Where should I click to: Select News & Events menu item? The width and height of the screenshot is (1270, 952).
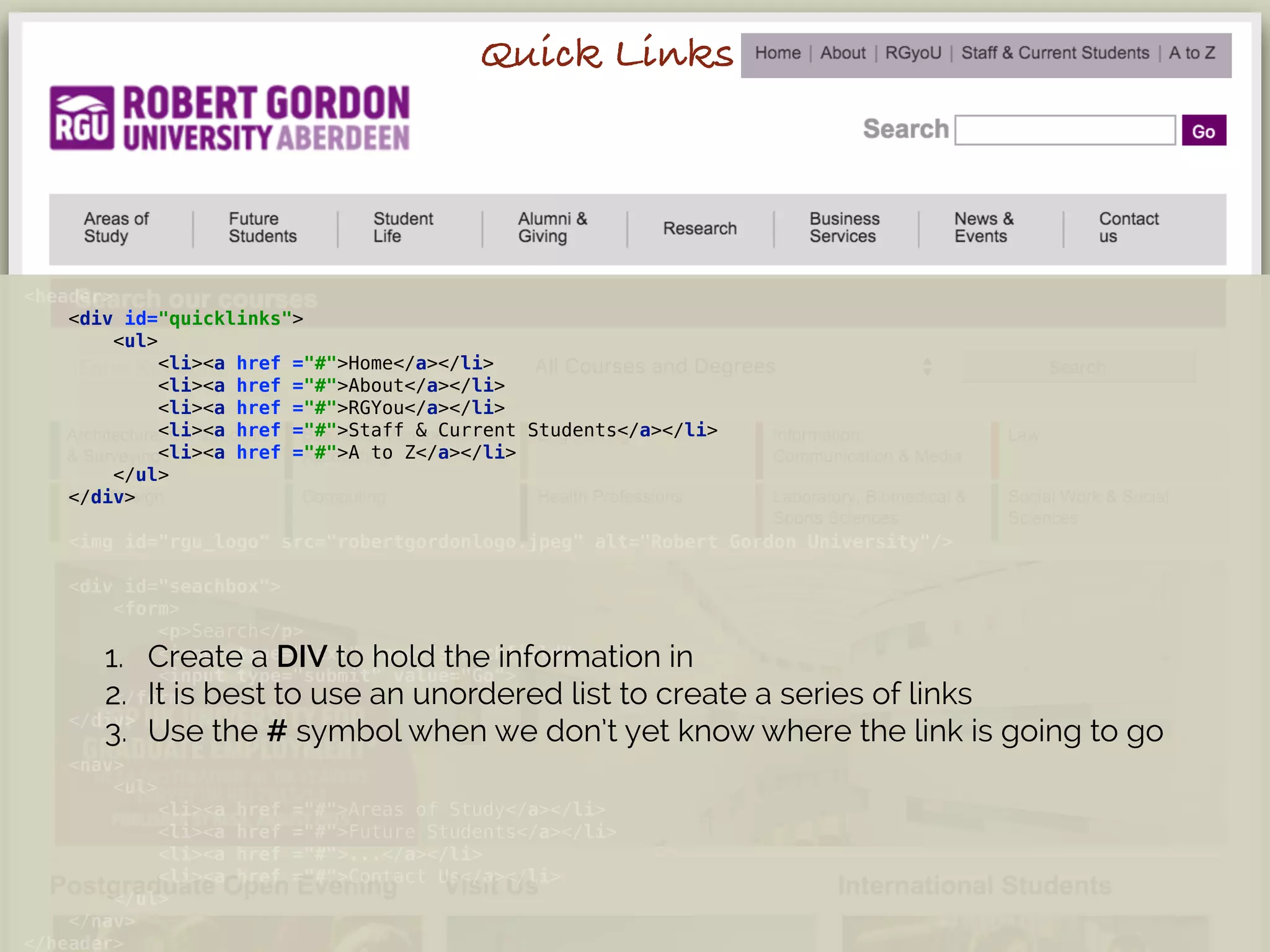point(984,227)
